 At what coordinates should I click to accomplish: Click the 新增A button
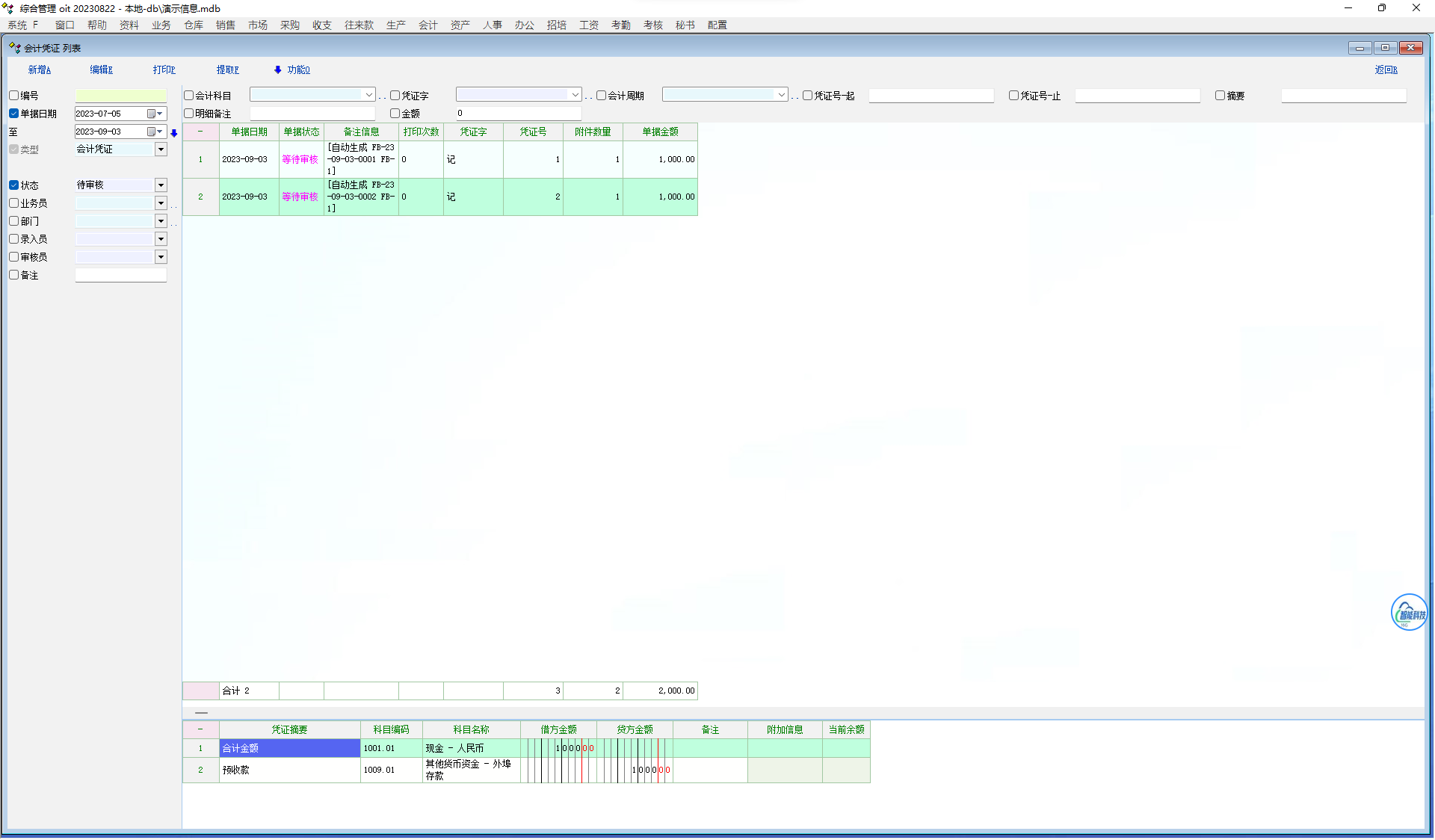click(x=40, y=70)
